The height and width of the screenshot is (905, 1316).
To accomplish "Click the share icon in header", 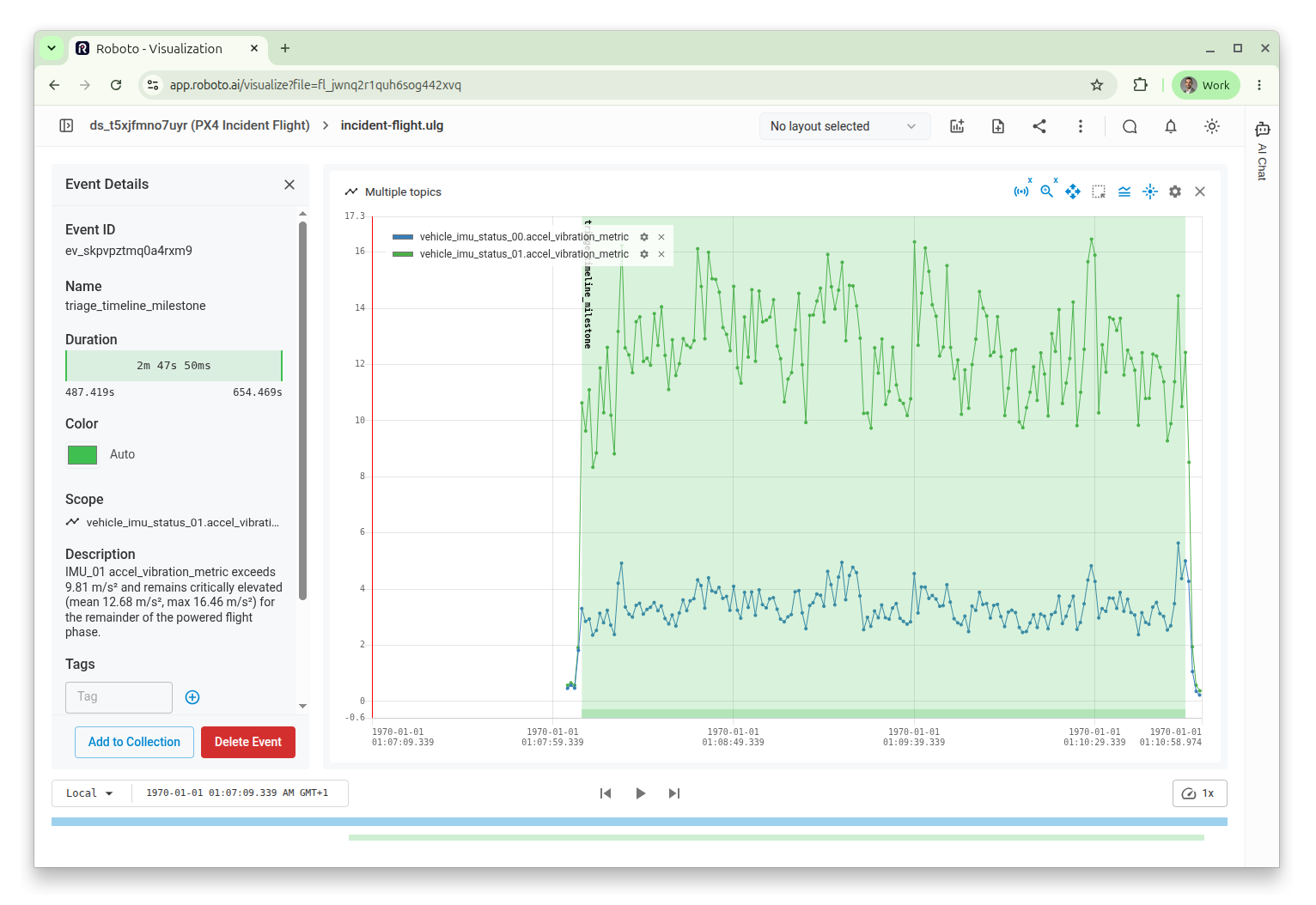I will click(x=1039, y=126).
